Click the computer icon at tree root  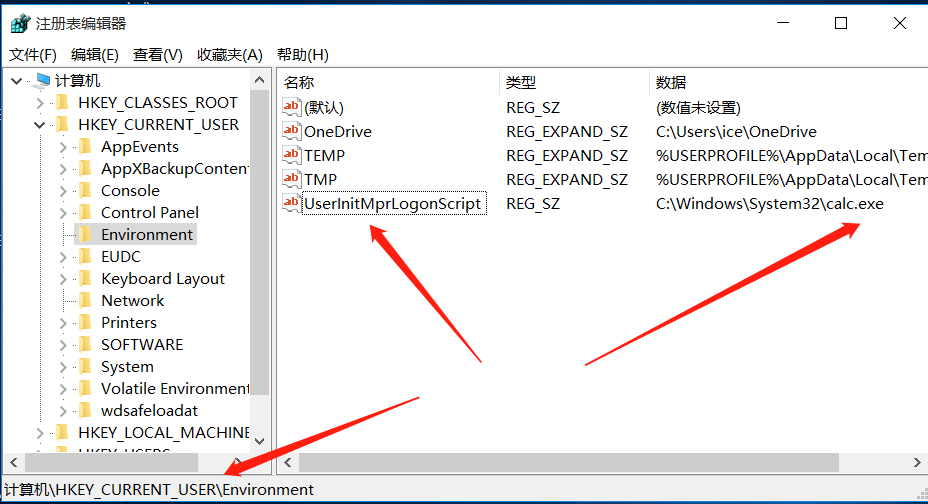[43, 80]
